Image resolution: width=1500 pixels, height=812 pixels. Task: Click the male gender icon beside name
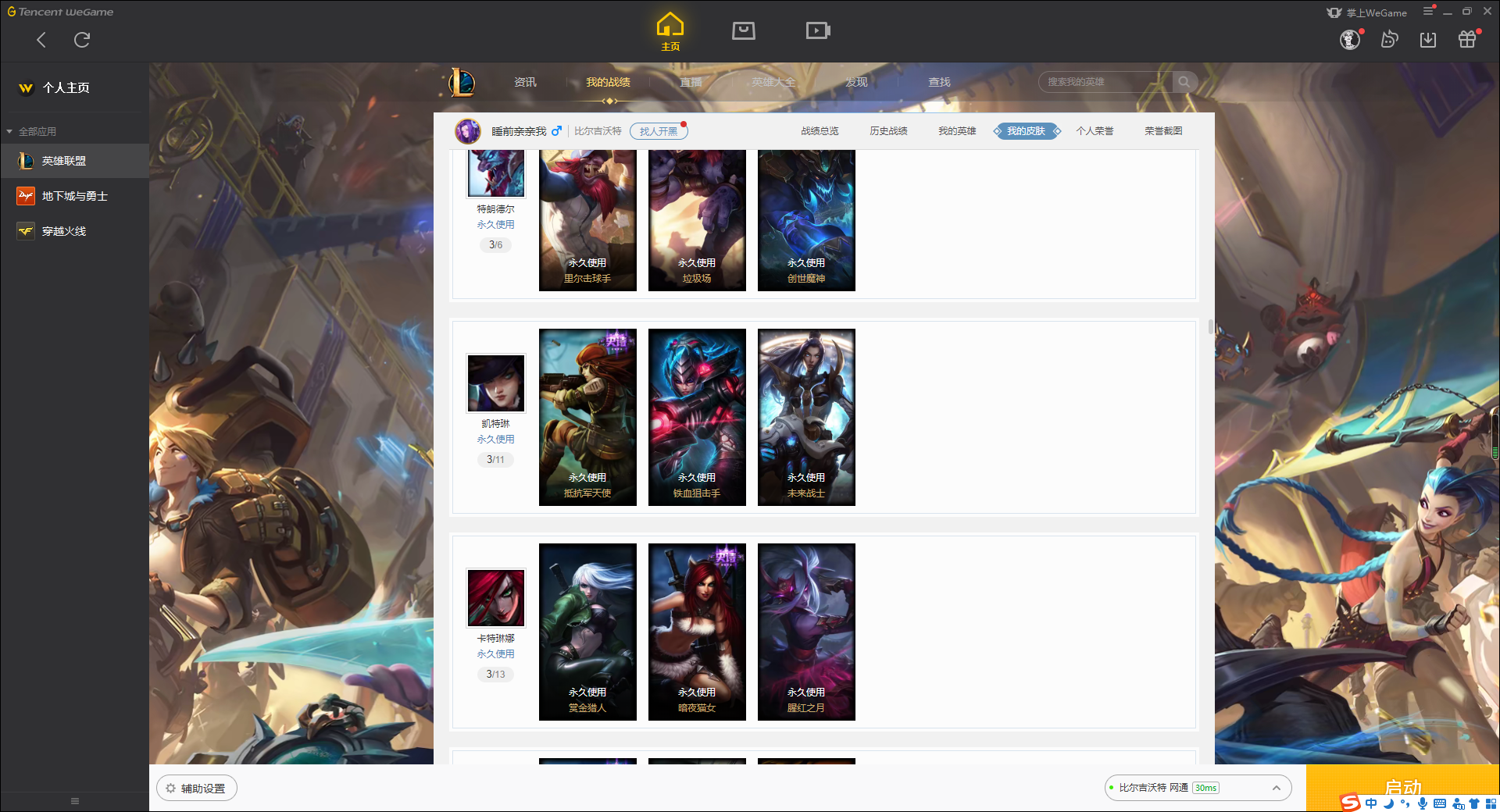point(556,131)
